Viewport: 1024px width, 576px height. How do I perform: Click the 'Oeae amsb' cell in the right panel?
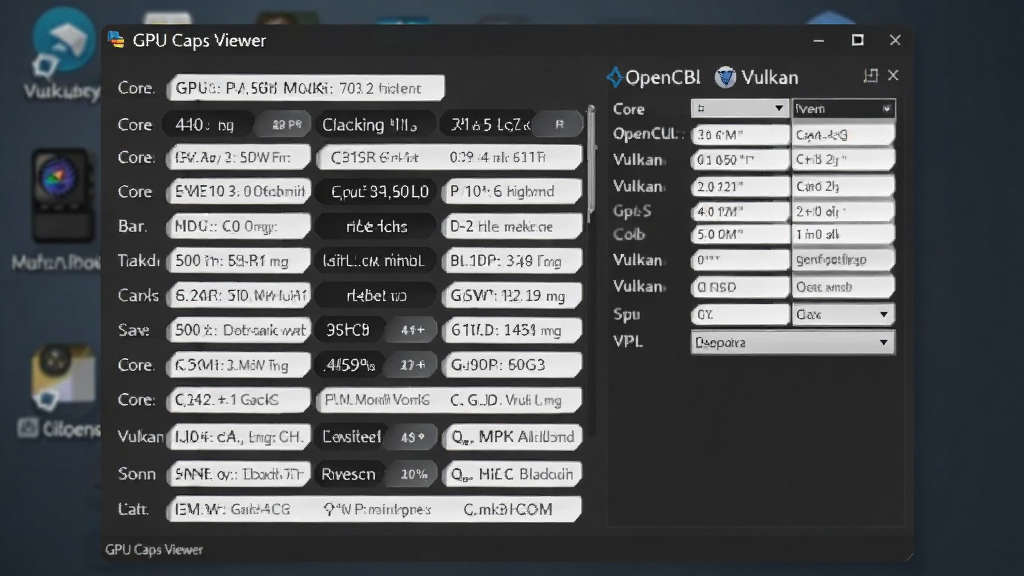(x=843, y=287)
